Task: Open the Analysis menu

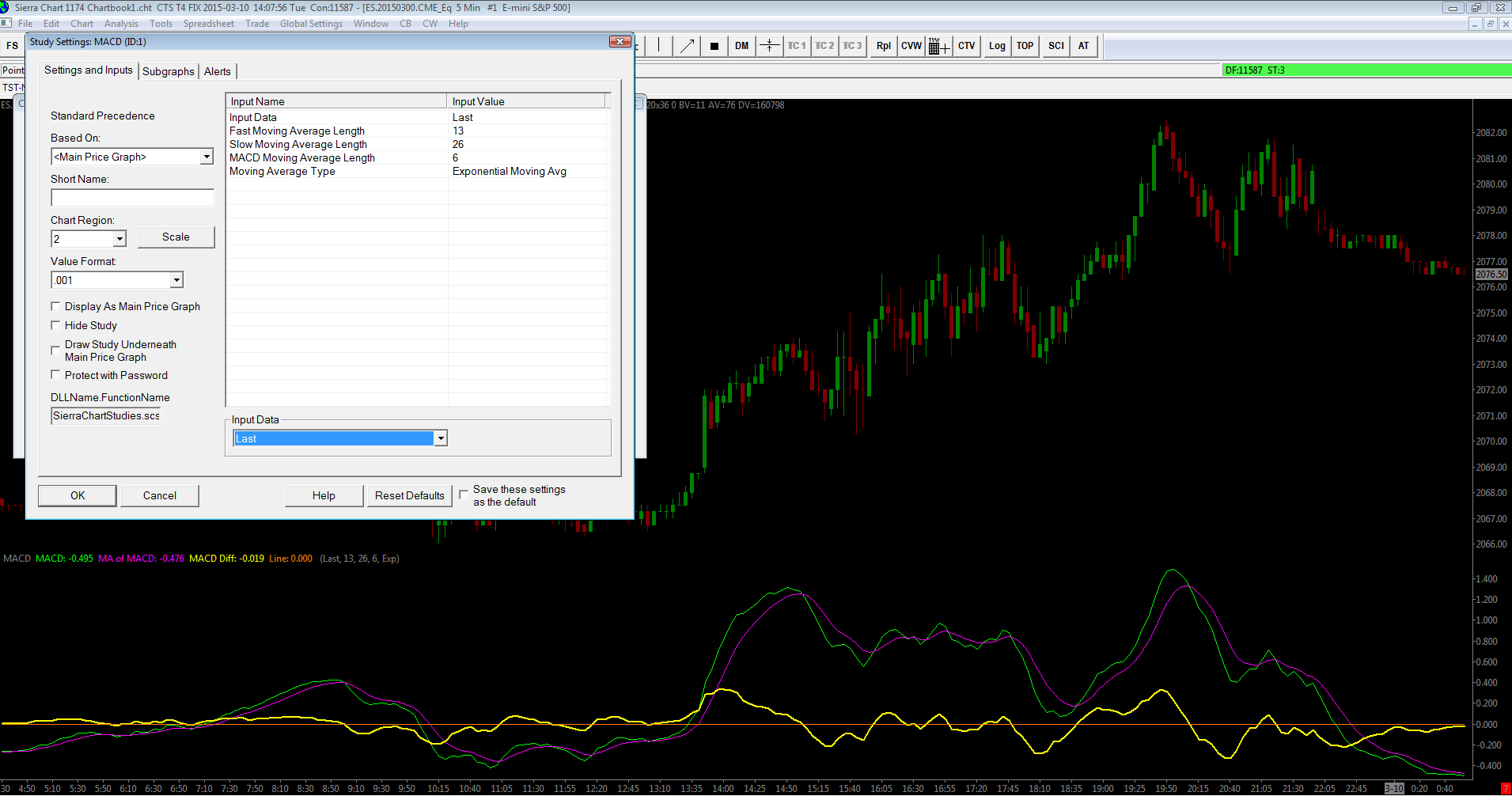Action: [121, 24]
